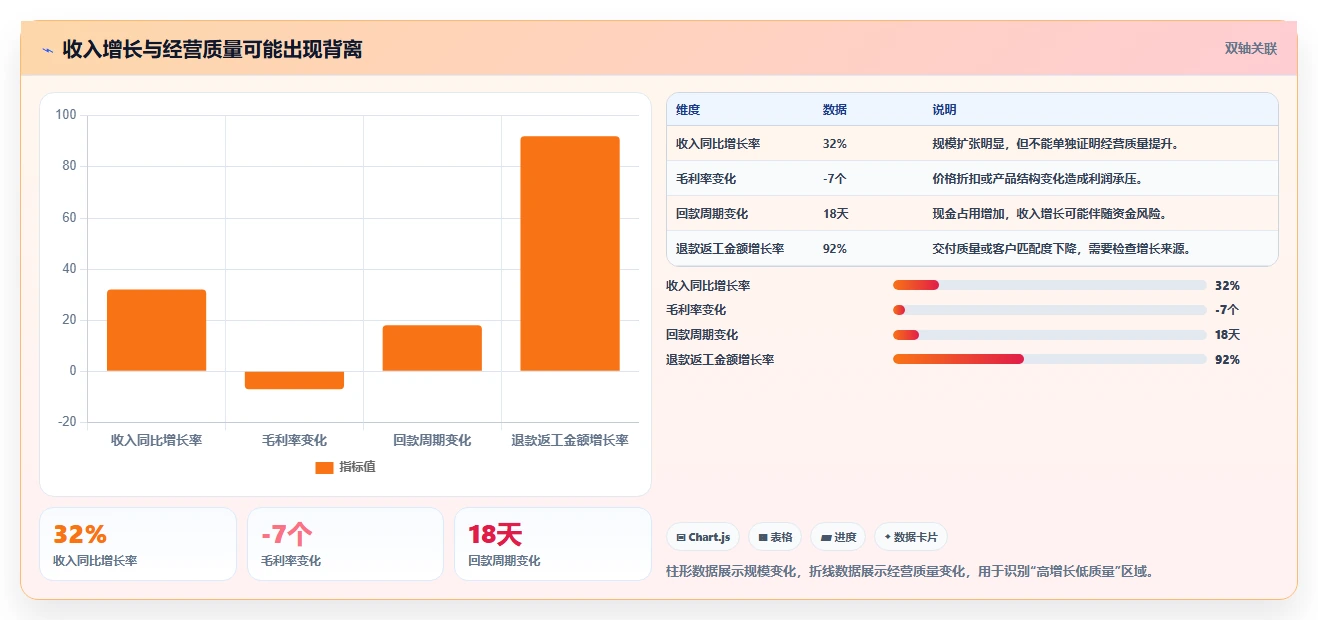Click the -7个 value after the progress bar

1227,310
